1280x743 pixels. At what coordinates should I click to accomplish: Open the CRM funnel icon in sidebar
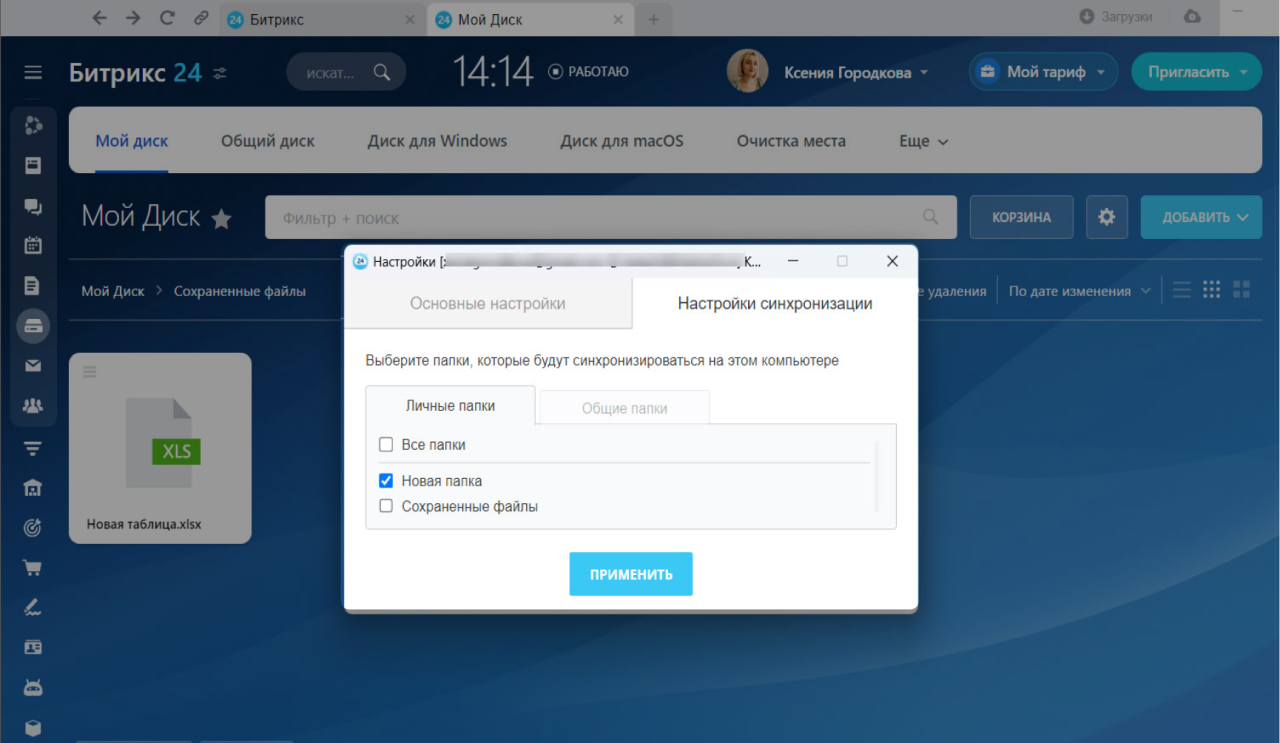click(33, 448)
